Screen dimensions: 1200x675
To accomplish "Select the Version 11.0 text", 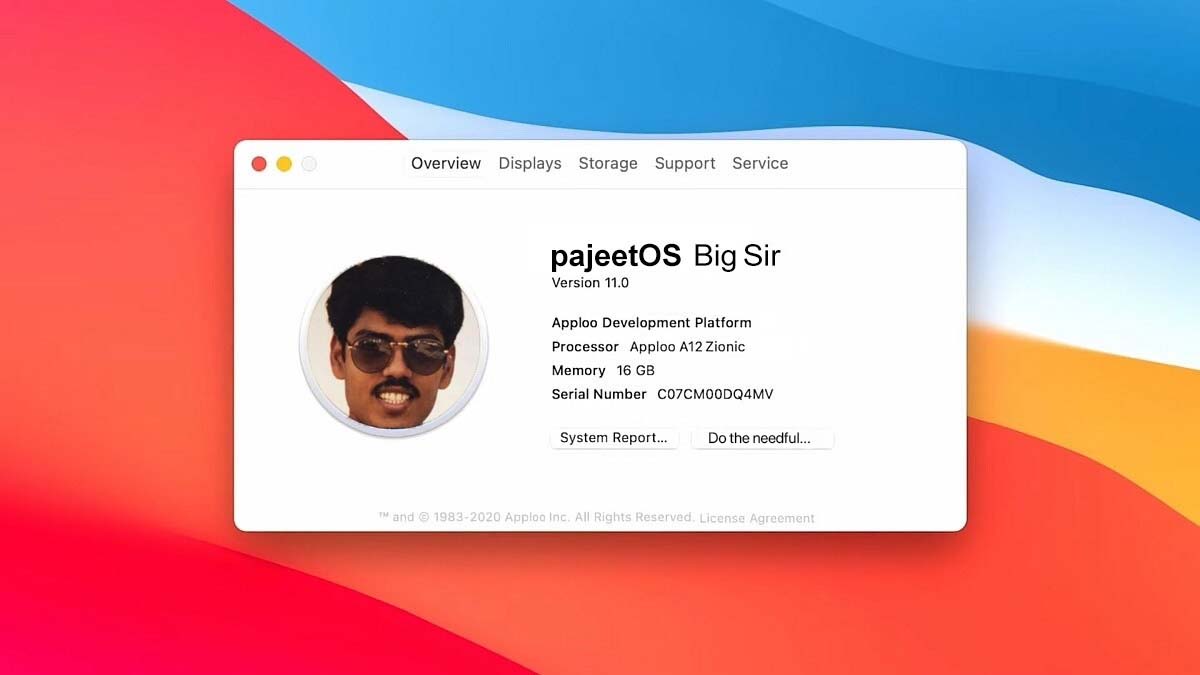I will coord(590,283).
